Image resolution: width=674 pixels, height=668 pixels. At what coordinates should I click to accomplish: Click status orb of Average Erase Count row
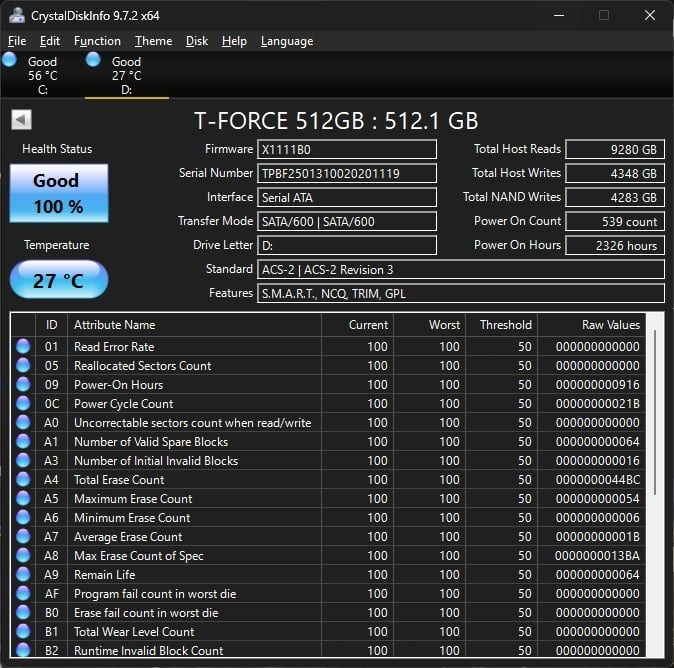coord(23,536)
